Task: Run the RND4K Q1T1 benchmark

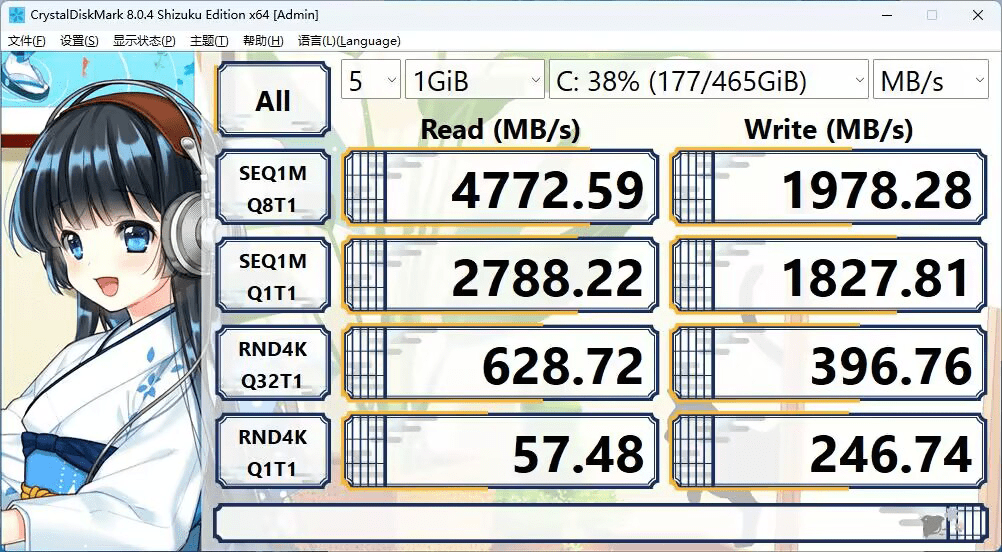Action: tap(273, 453)
